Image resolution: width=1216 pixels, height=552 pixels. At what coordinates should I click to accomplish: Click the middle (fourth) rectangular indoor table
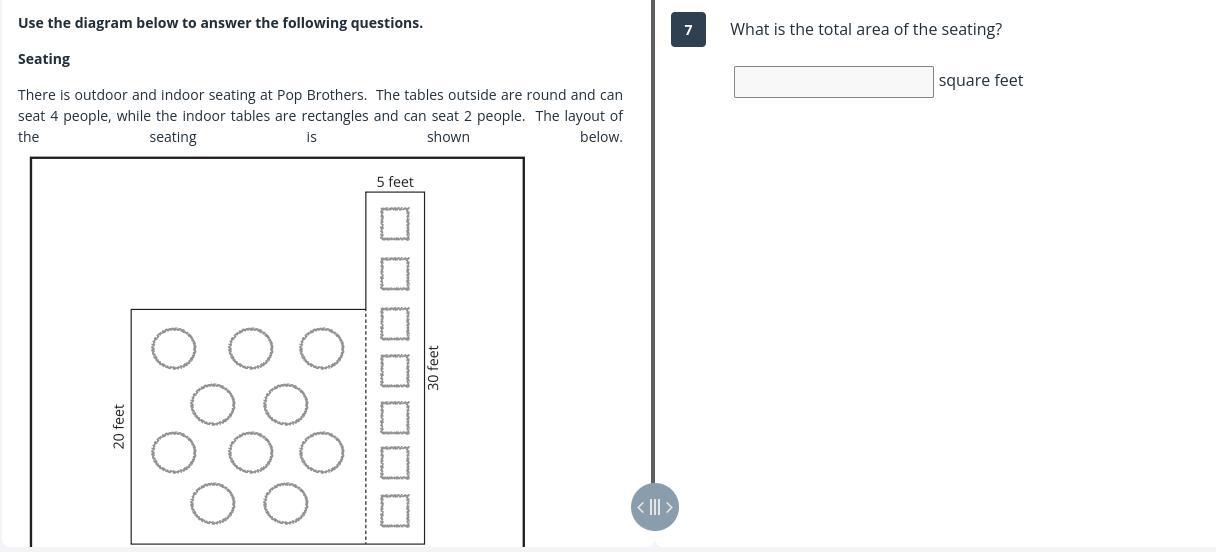click(x=395, y=370)
